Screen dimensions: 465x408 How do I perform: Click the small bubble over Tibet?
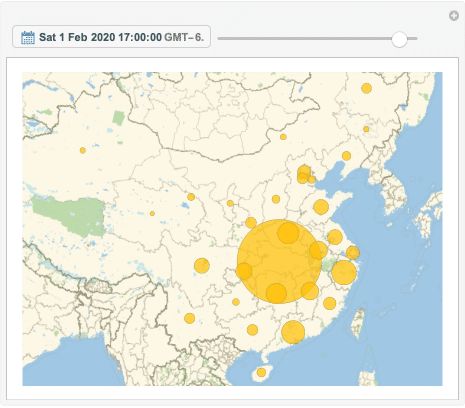pyautogui.click(x=152, y=213)
